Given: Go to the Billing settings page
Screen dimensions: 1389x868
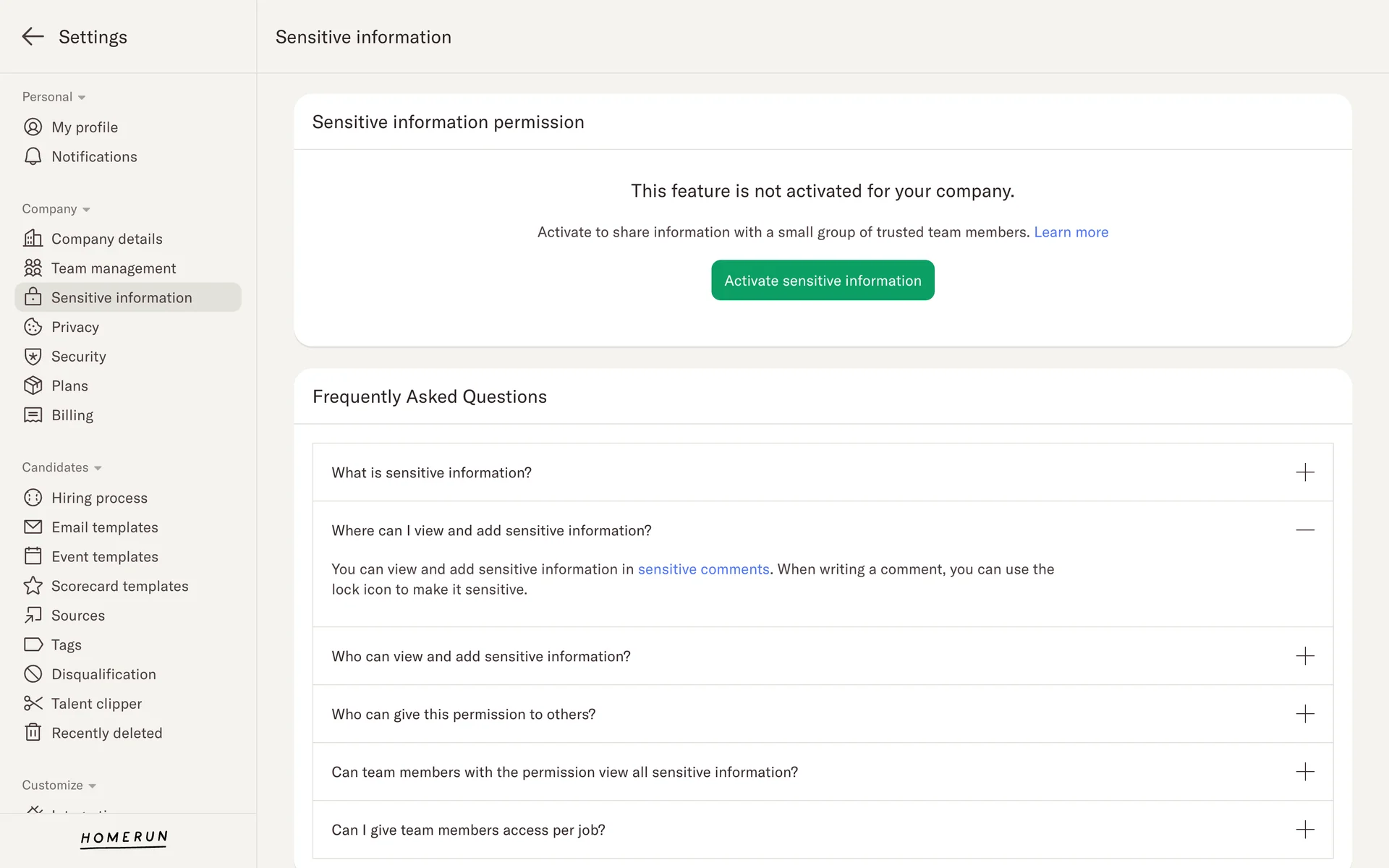Looking at the screenshot, I should click(72, 415).
